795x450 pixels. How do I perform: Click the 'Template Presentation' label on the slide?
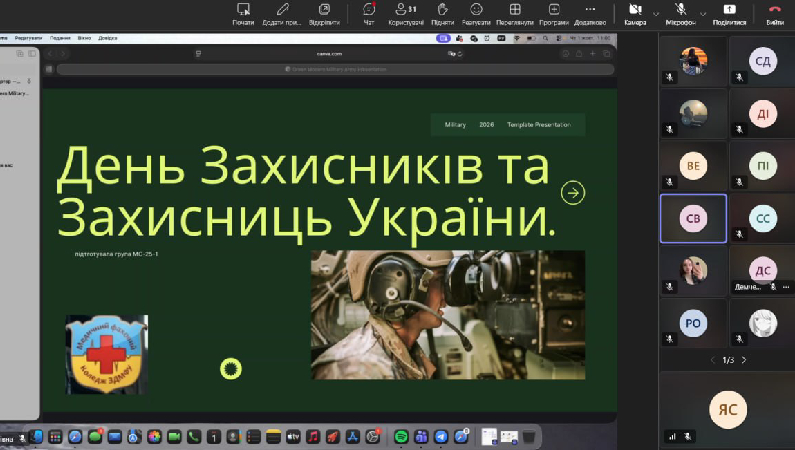(x=538, y=125)
